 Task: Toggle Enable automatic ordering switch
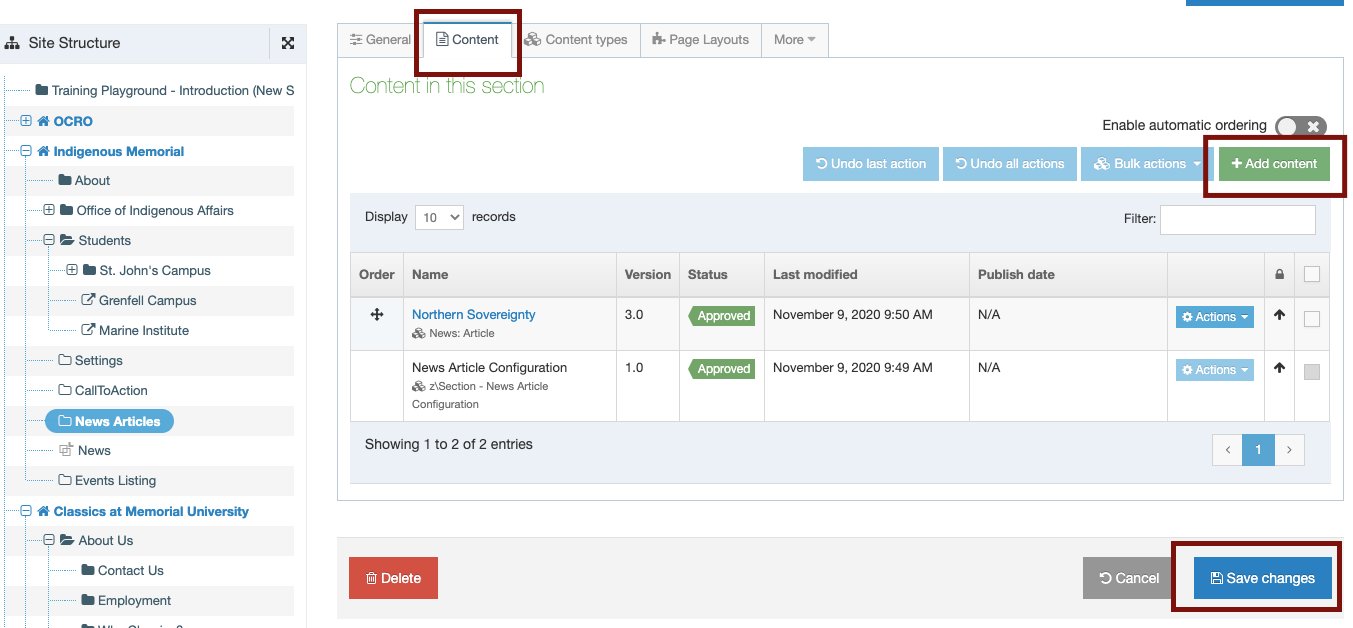(1301, 126)
